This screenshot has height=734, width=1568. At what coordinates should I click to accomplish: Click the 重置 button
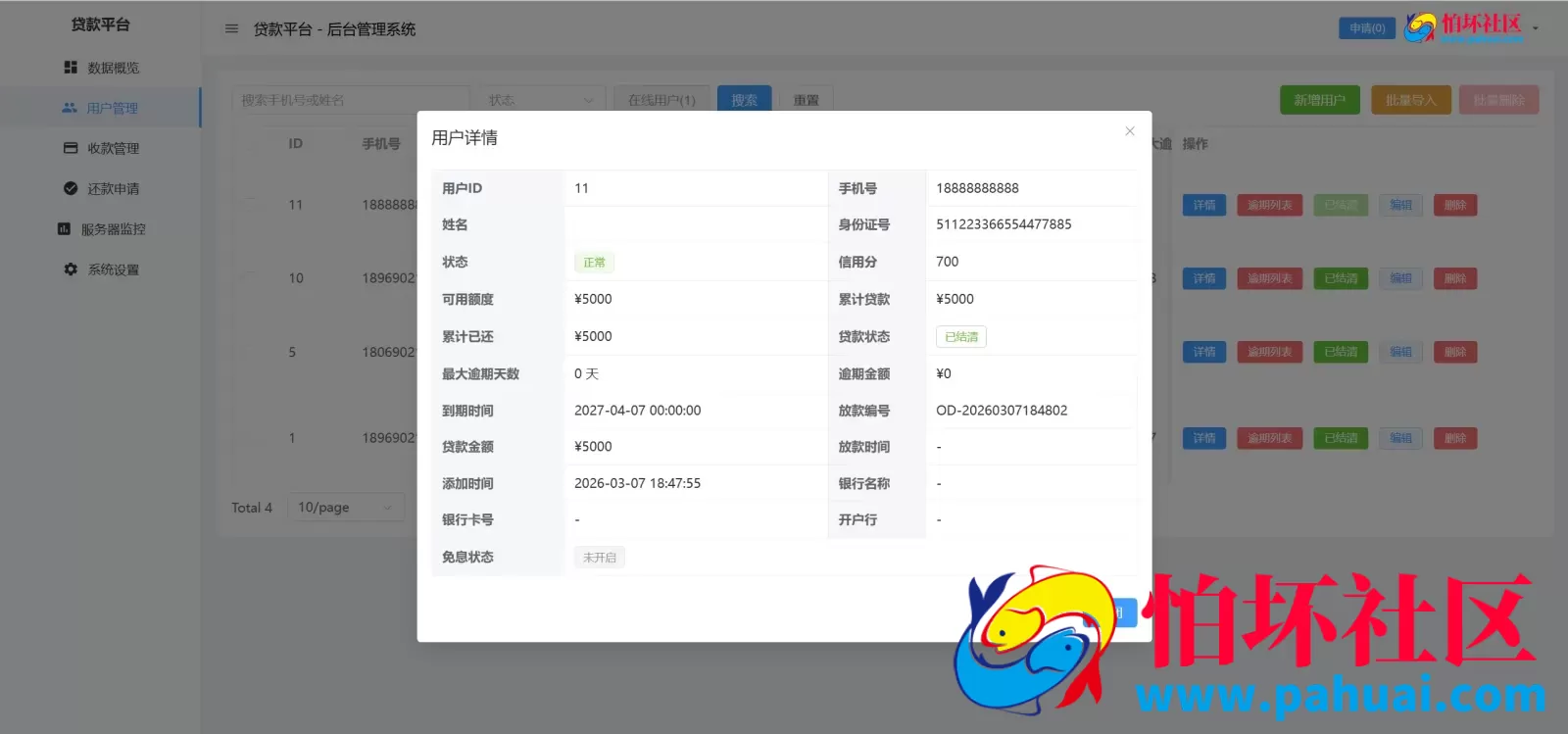point(807,100)
